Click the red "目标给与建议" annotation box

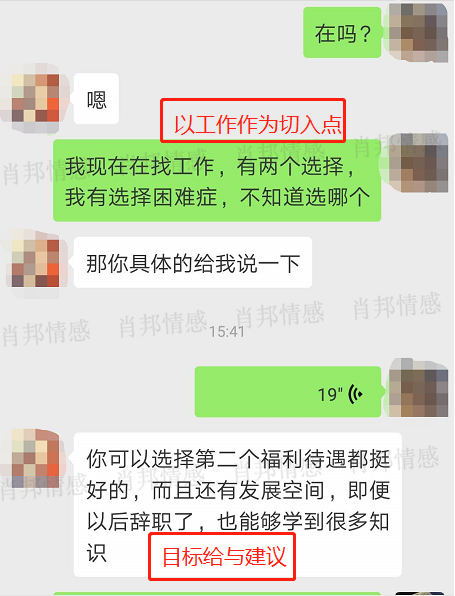222,556
